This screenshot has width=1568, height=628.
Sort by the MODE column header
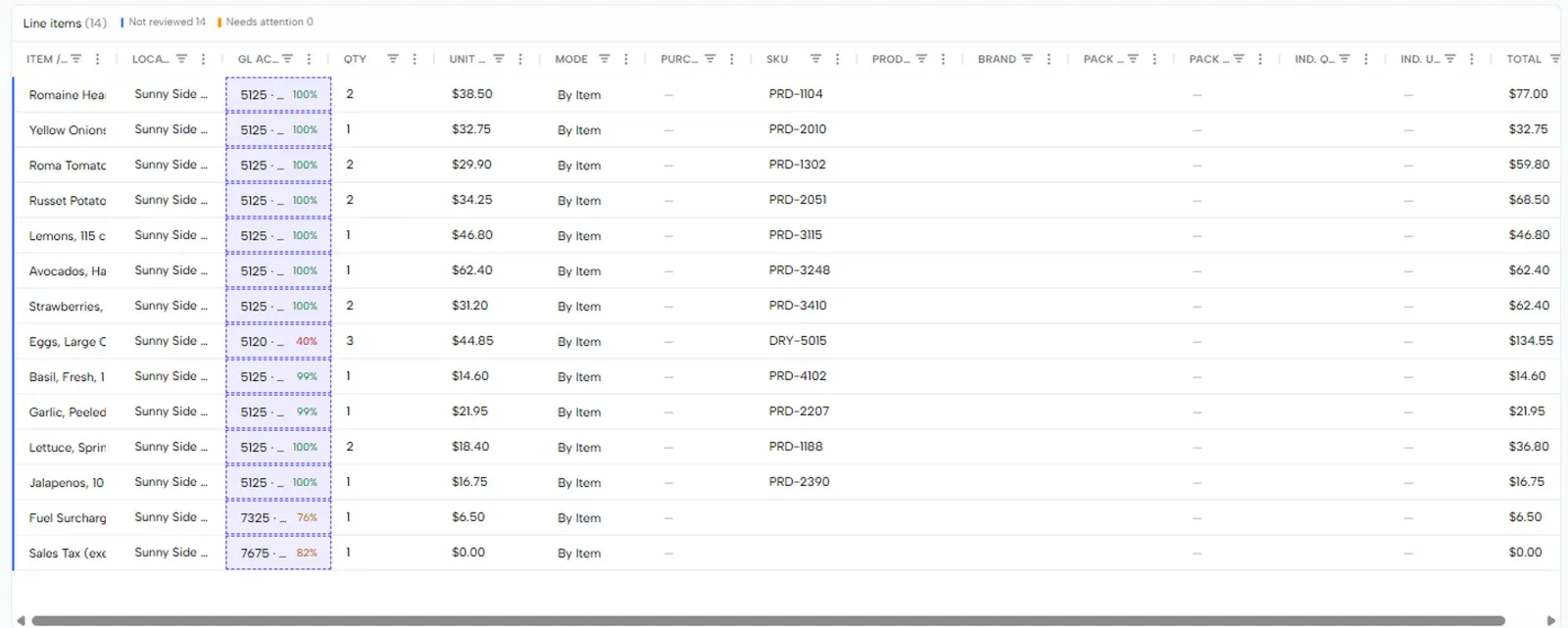coord(571,59)
